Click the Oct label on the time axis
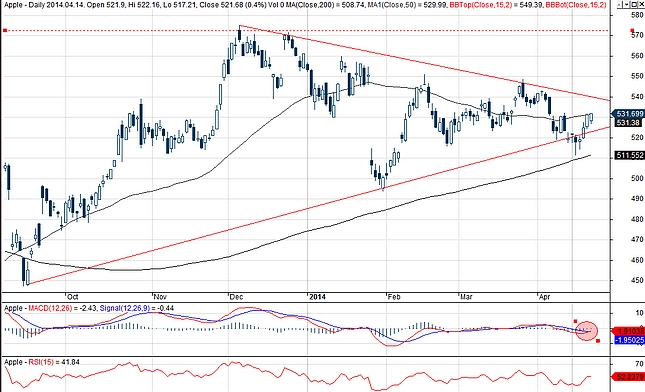Image resolution: width=645 pixels, height=392 pixels. tap(72, 297)
